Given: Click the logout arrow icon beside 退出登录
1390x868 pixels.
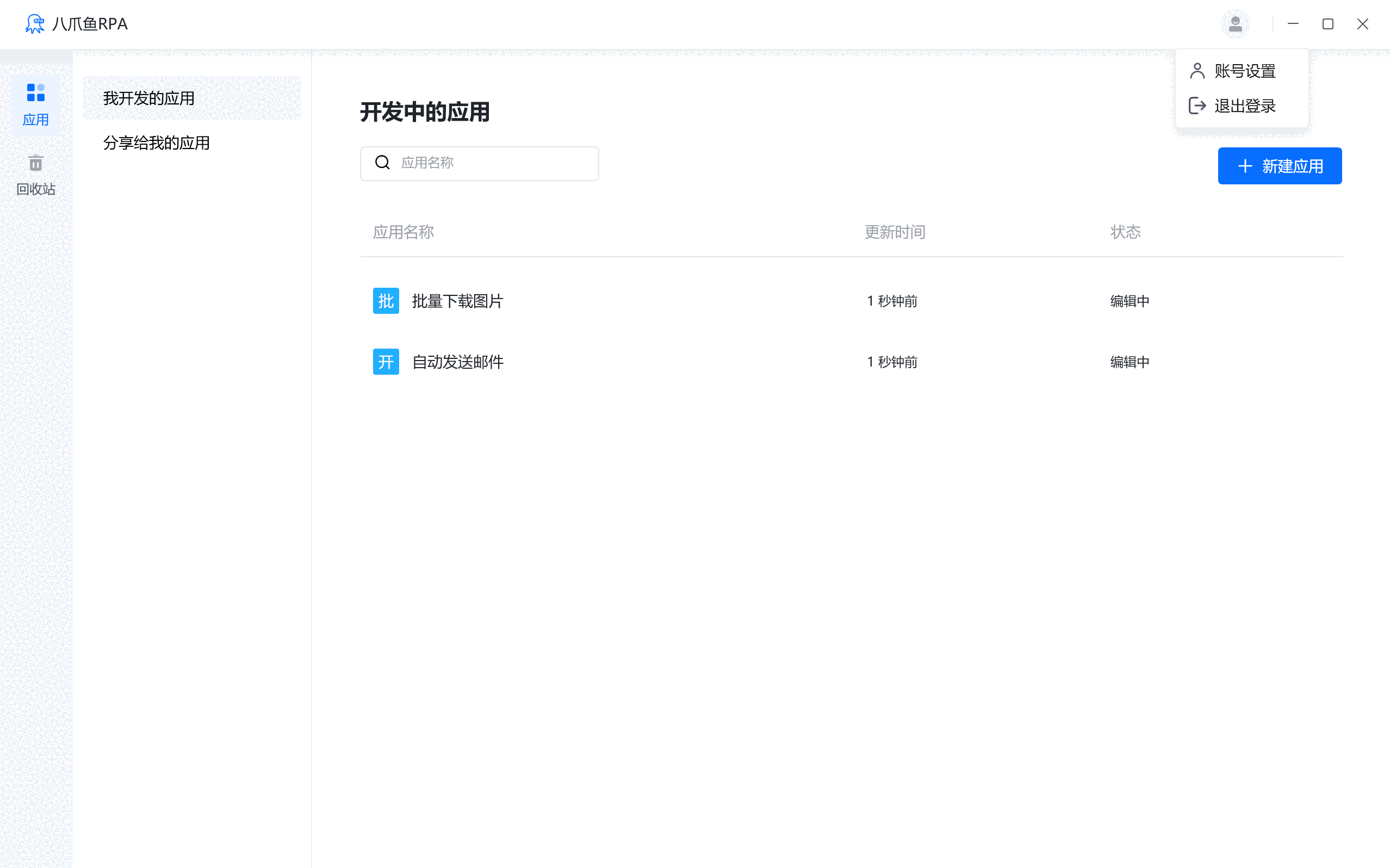Looking at the screenshot, I should [x=1197, y=106].
